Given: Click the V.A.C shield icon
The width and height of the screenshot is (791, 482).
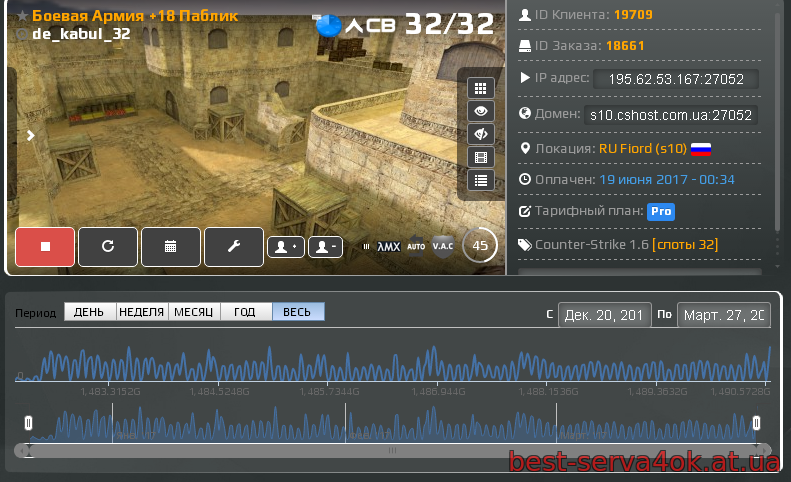Looking at the screenshot, I should [x=443, y=246].
